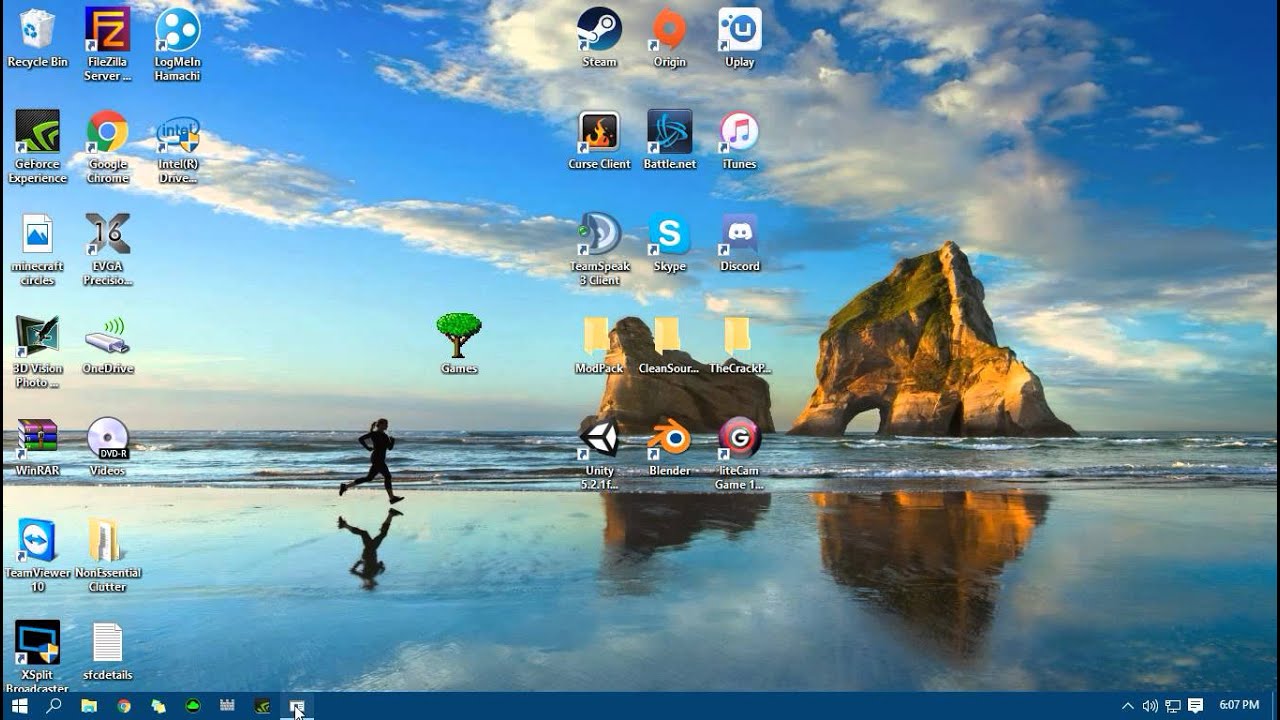
Task: Select the Intel(R) Driver shortcut
Action: click(x=178, y=146)
